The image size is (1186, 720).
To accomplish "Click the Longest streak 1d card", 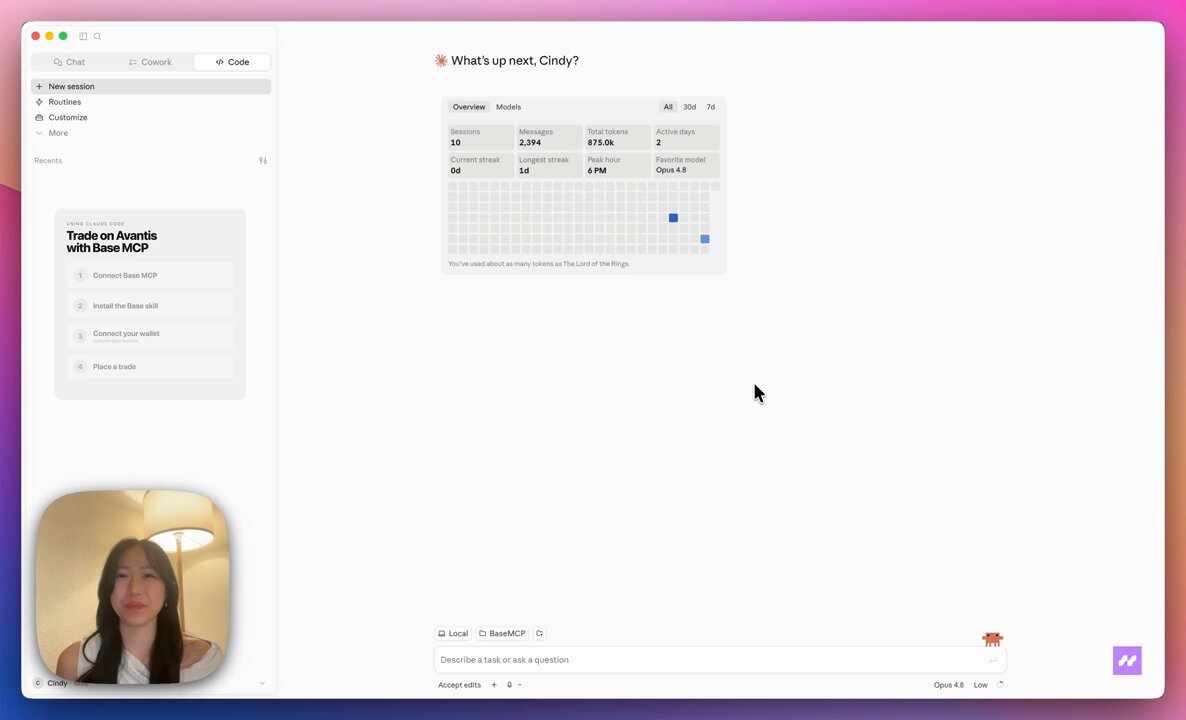I will (549, 165).
